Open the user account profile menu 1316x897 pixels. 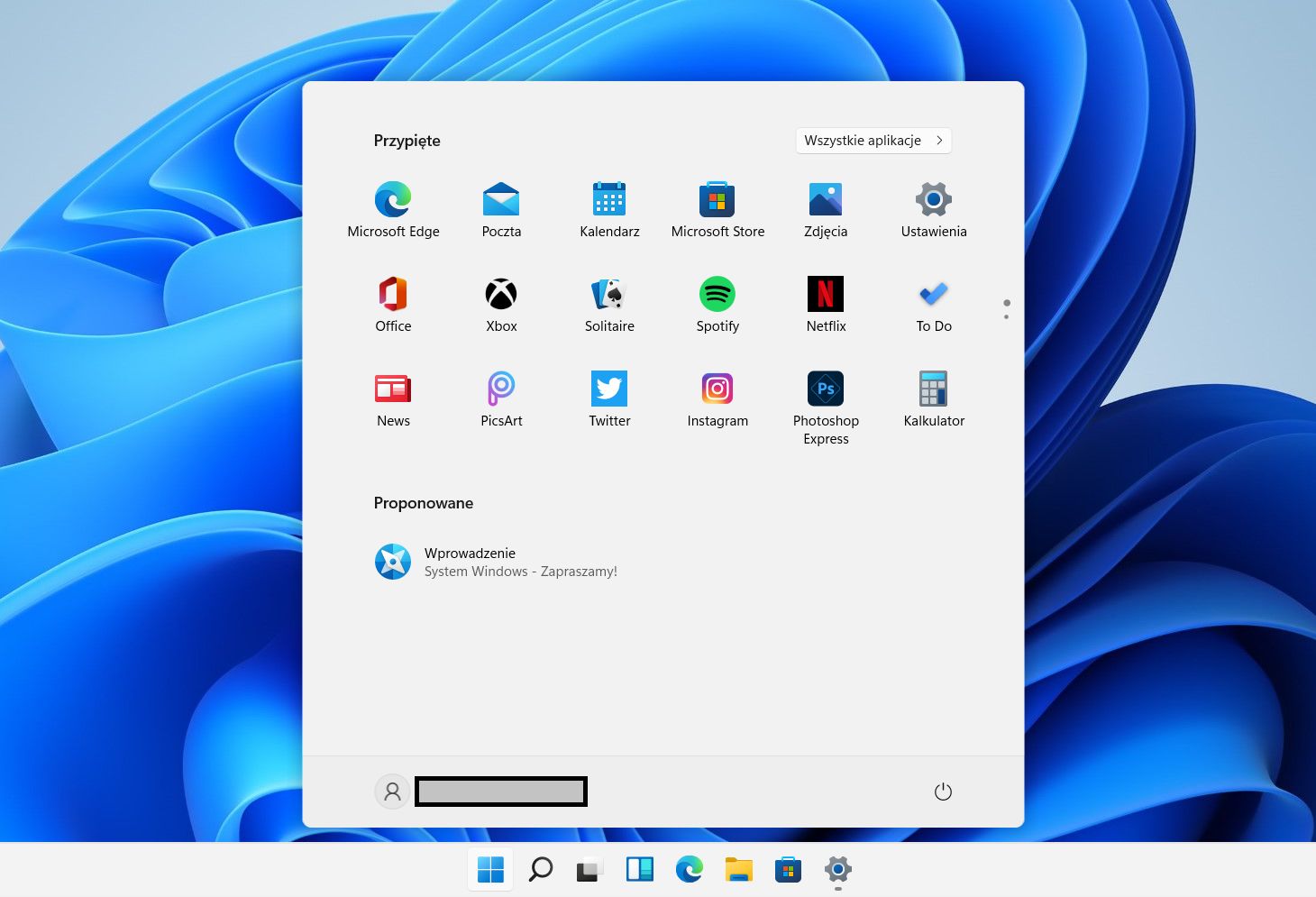click(x=392, y=792)
